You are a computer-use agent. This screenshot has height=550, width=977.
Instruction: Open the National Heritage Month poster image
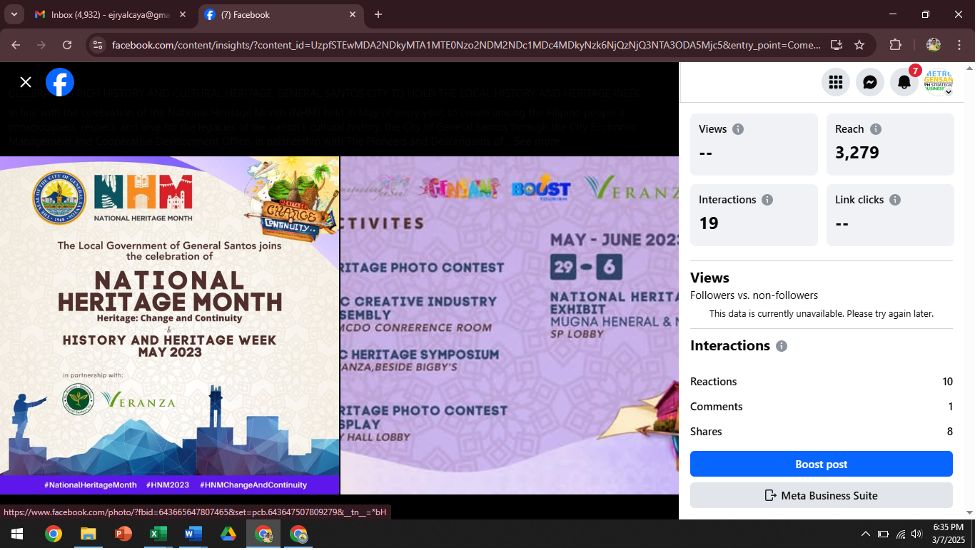tap(169, 325)
